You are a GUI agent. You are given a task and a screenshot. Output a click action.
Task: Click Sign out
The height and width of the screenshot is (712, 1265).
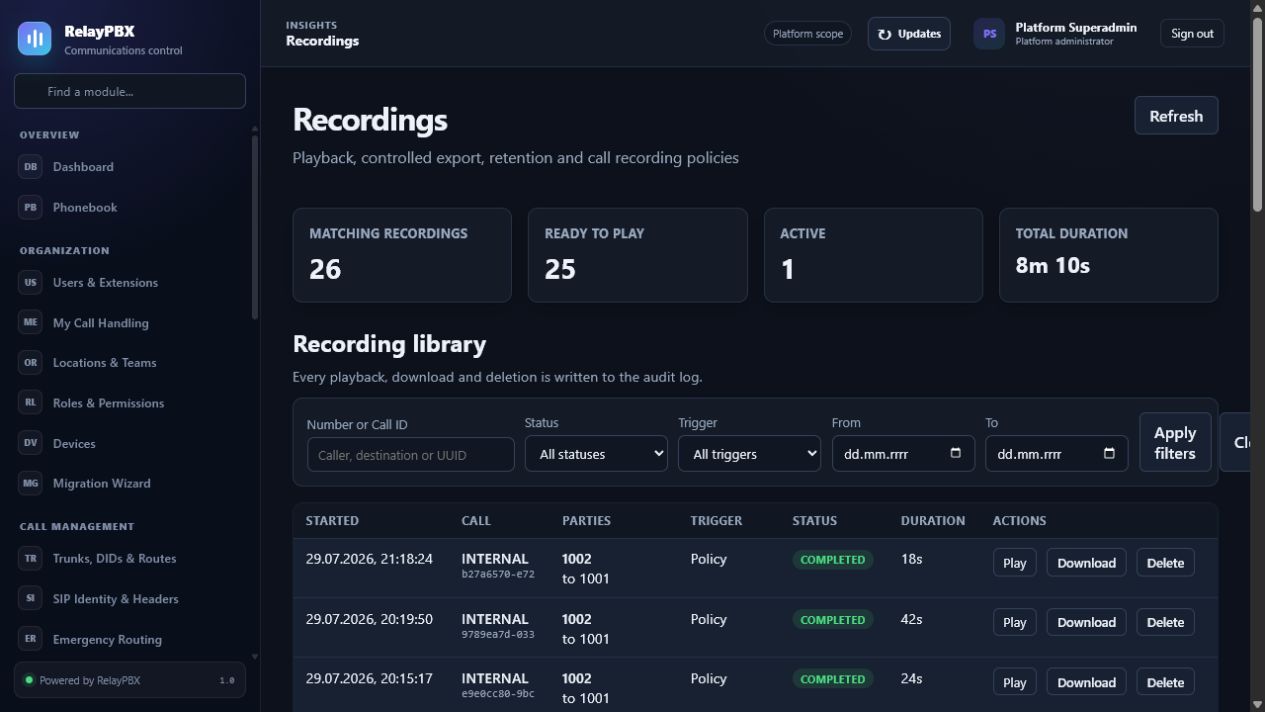coord(1192,33)
